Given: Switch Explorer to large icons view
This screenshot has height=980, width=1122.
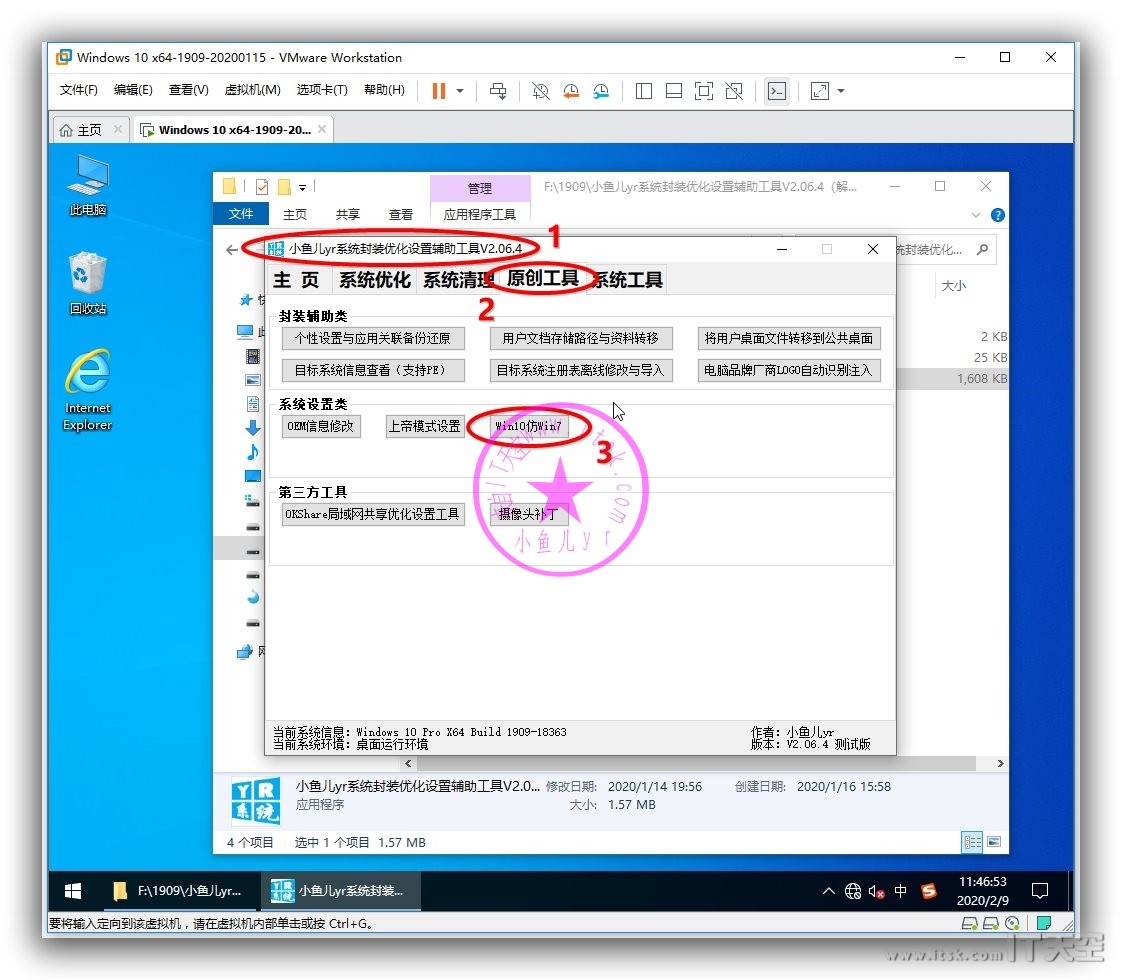Looking at the screenshot, I should (x=994, y=842).
